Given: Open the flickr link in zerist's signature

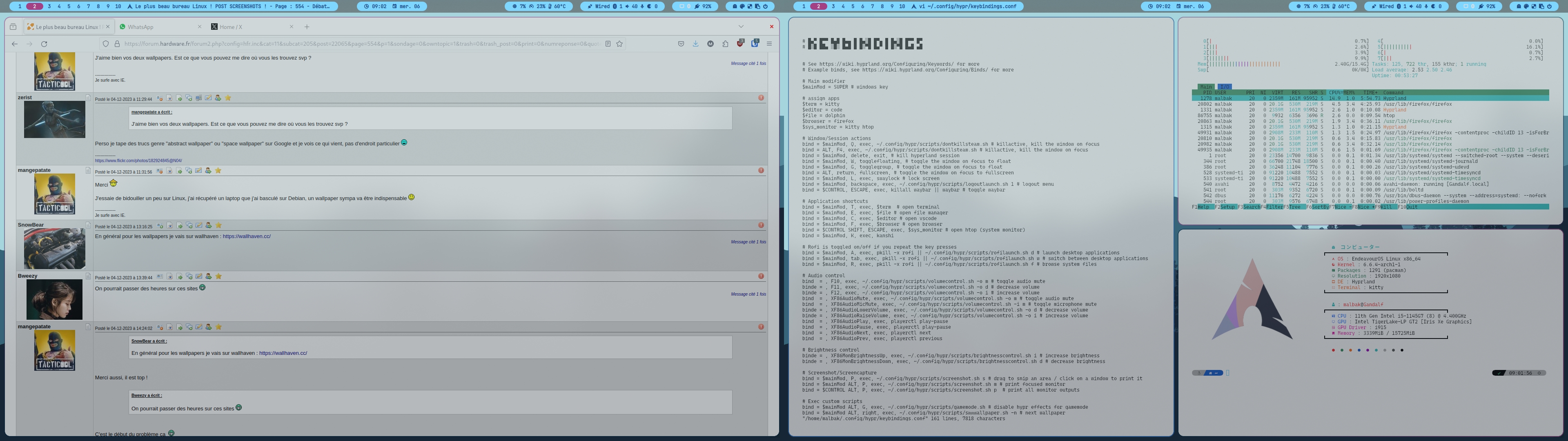Looking at the screenshot, I should [138, 161].
